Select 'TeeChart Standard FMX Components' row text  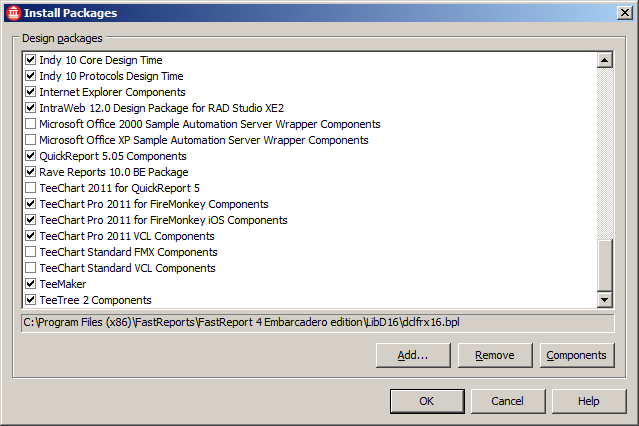pyautogui.click(x=128, y=252)
